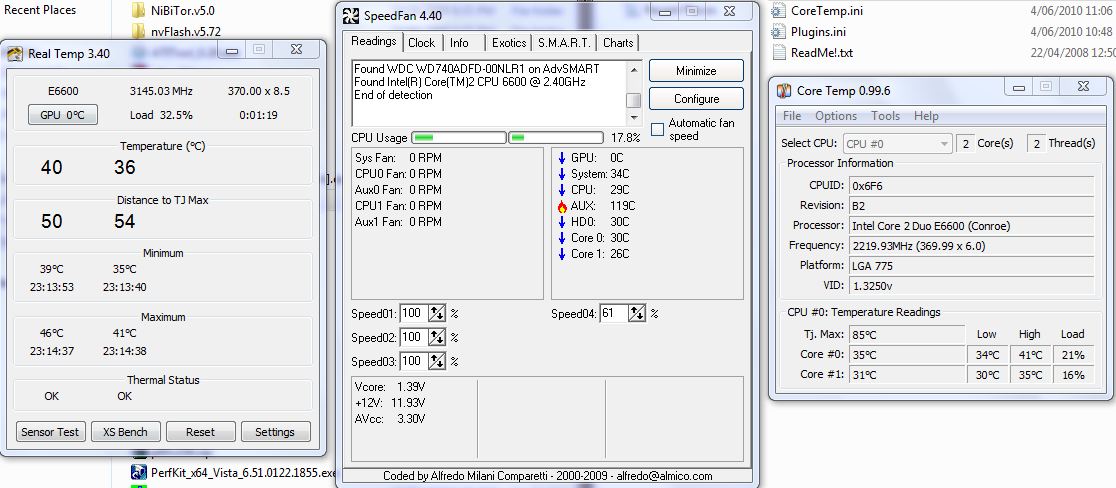Open the Select CPU dropdown in Core Temp

[897, 144]
